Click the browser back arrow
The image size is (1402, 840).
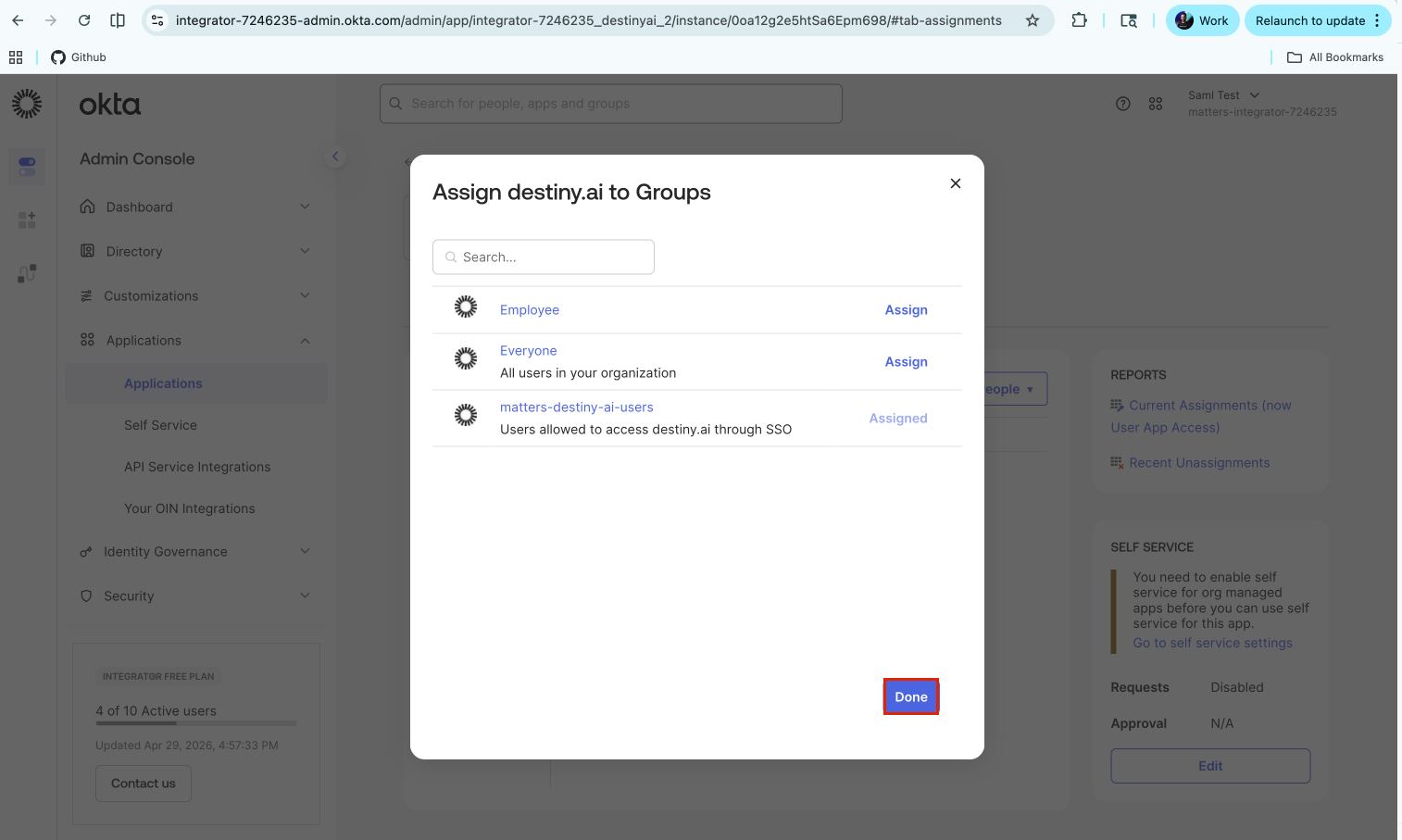(x=18, y=20)
